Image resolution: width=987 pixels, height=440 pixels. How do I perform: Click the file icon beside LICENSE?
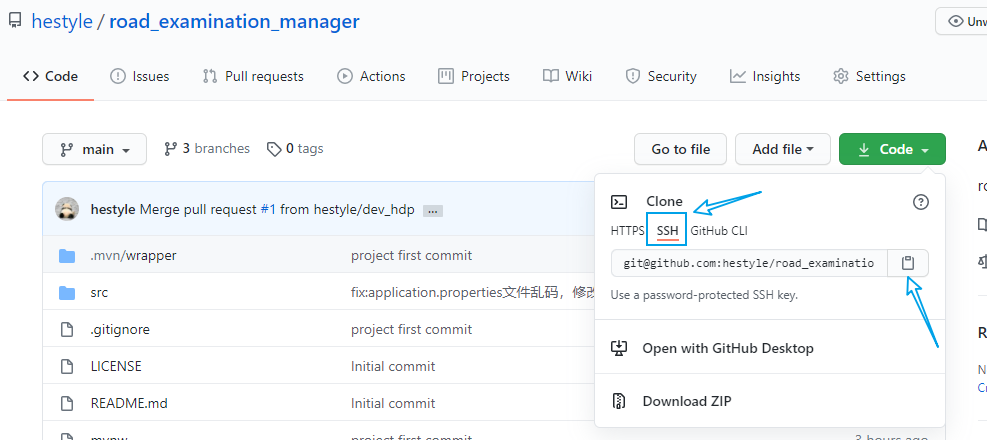[67, 366]
